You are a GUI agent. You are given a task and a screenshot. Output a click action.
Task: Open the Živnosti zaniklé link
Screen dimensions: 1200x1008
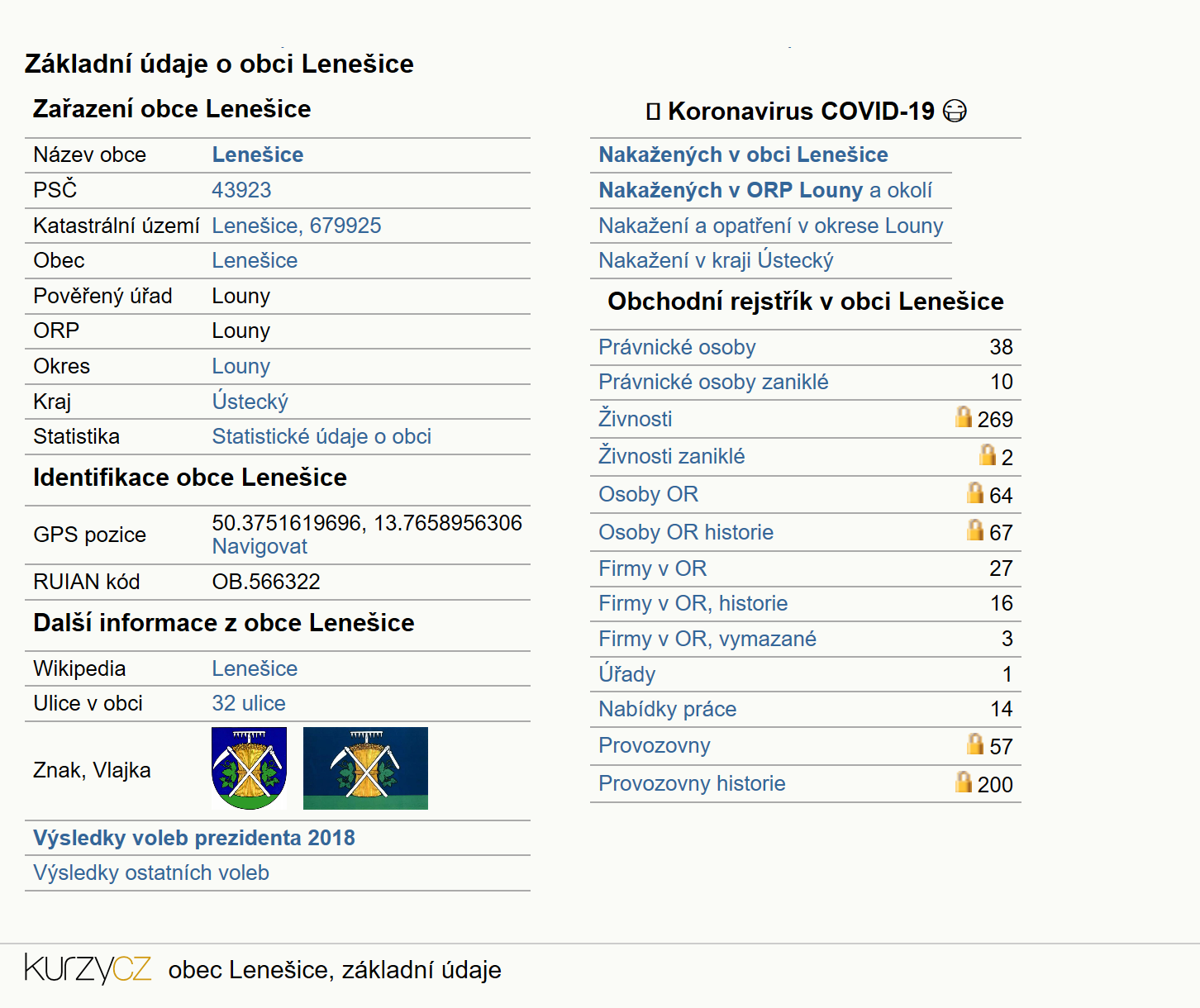coord(672,456)
